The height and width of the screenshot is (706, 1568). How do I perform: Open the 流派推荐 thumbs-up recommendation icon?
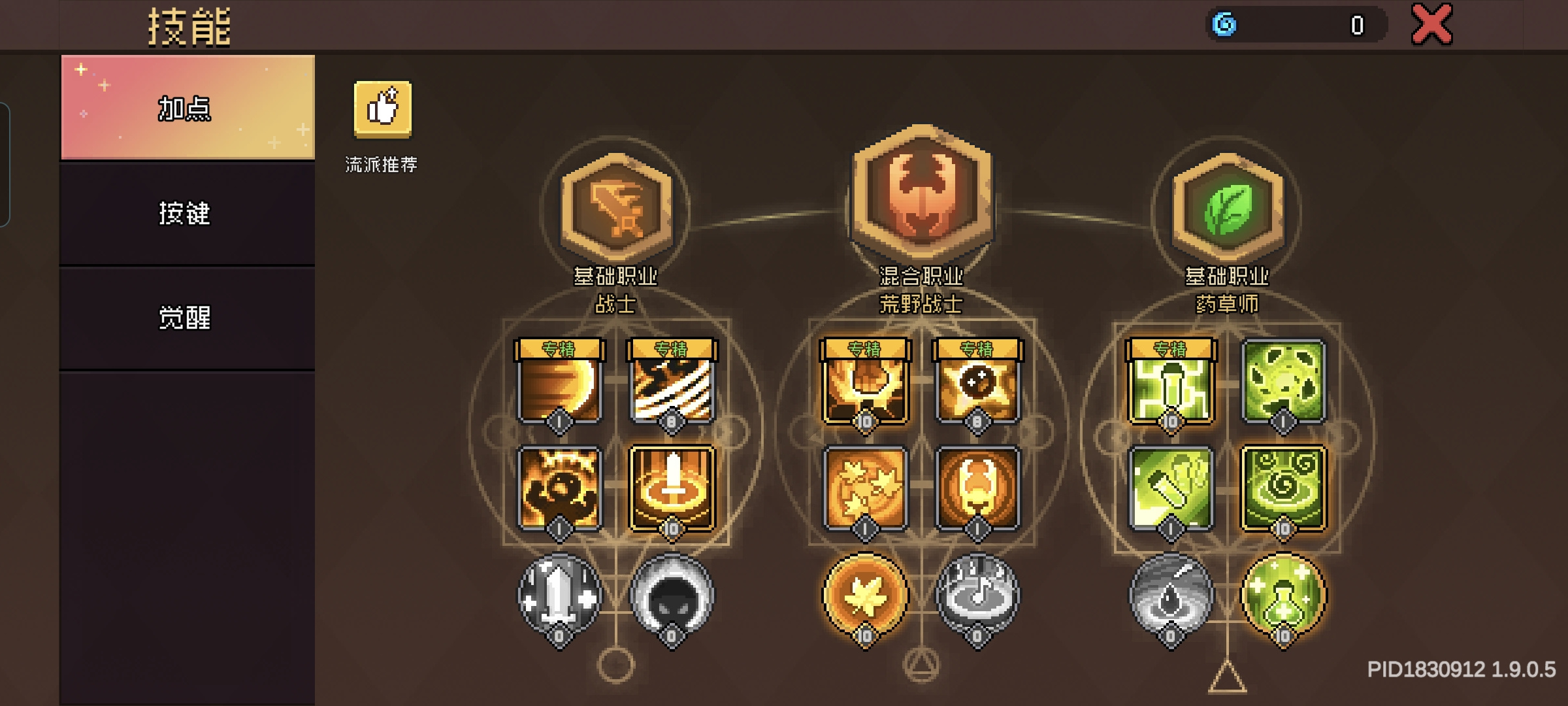coord(383,109)
